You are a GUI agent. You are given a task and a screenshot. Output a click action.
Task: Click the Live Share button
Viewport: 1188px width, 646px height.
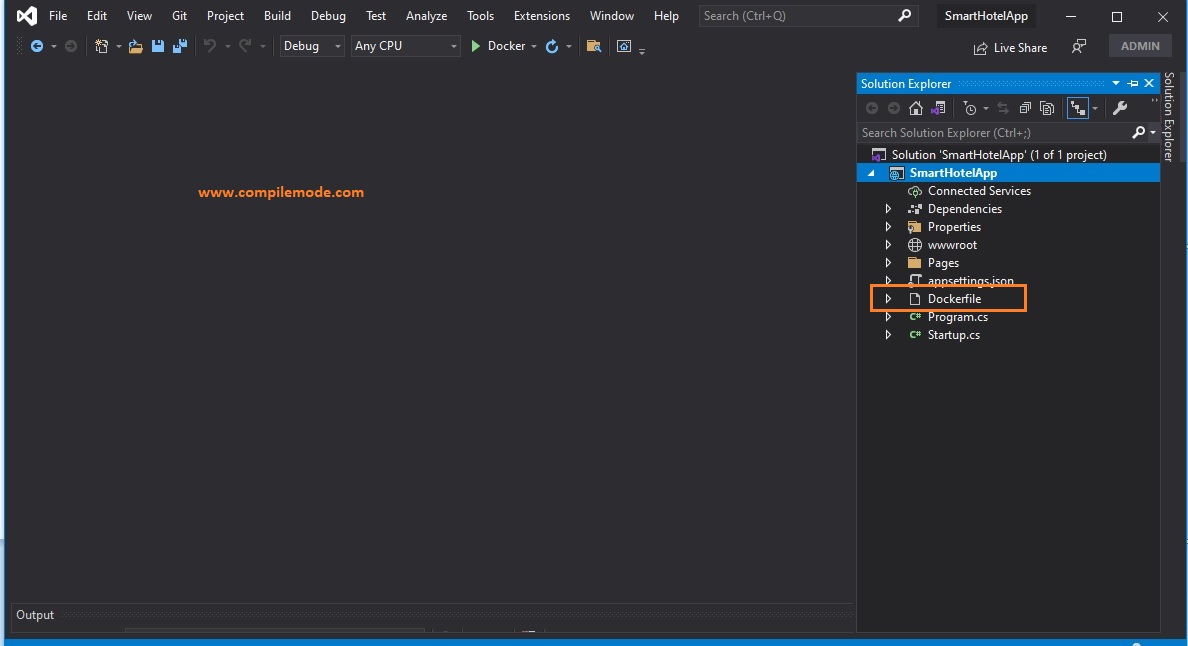(x=1010, y=48)
